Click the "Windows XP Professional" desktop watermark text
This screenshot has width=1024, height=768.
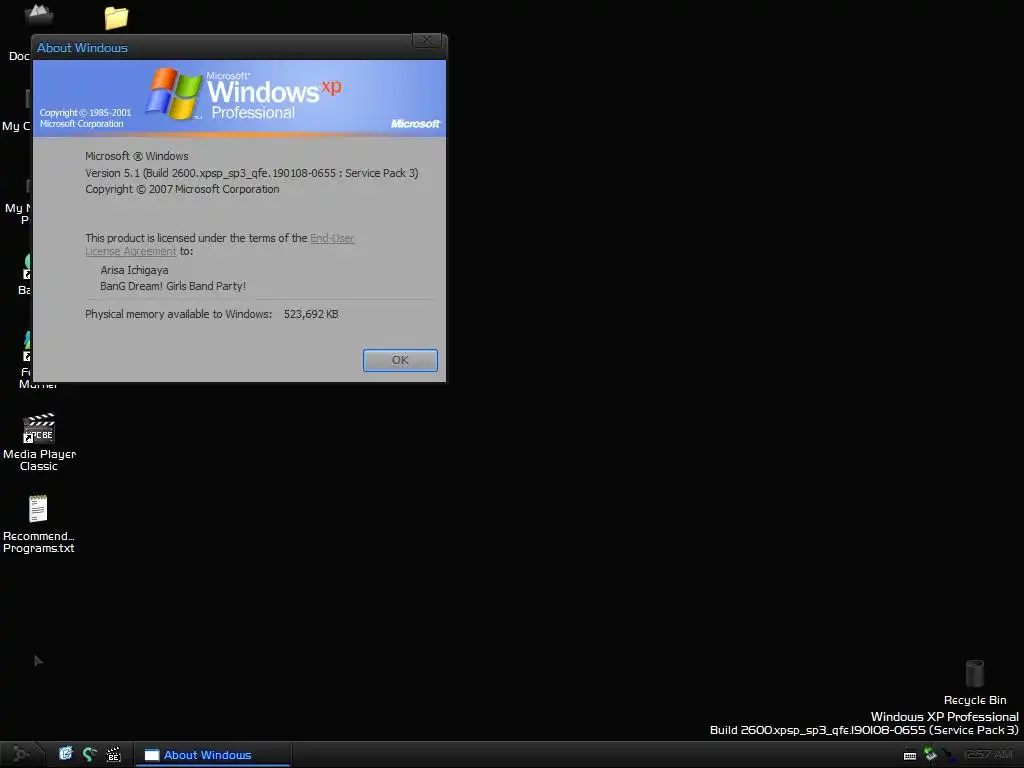point(944,716)
